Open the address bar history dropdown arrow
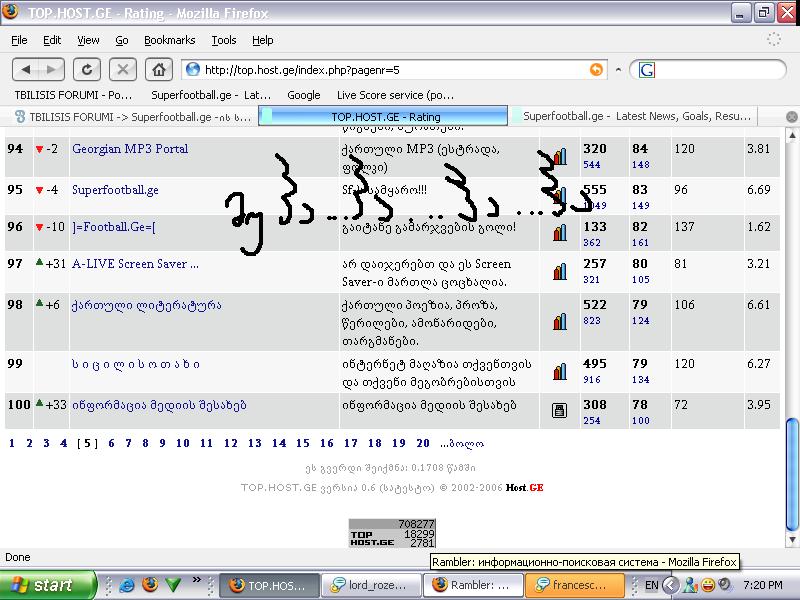The height and width of the screenshot is (600, 800). (618, 70)
